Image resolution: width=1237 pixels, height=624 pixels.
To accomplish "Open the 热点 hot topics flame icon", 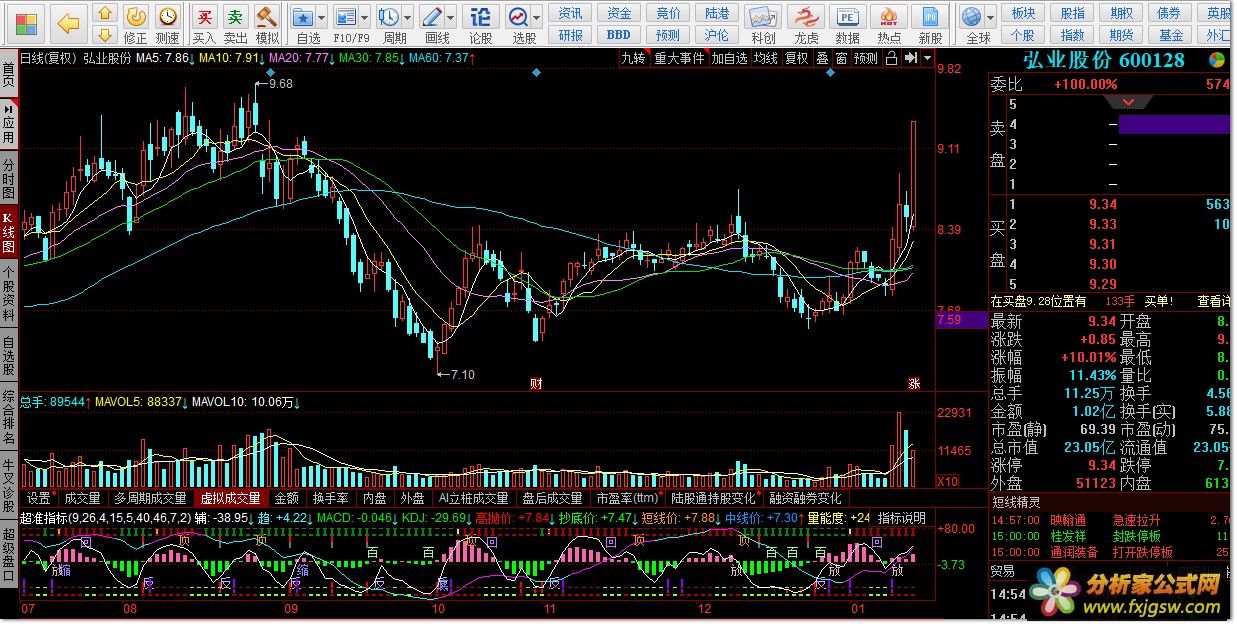I will click(x=889, y=23).
